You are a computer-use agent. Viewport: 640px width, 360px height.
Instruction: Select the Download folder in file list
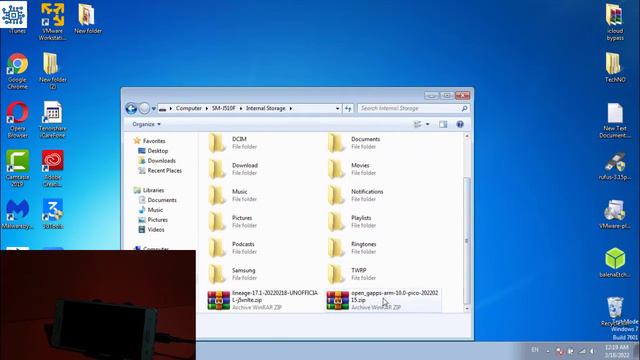233,169
